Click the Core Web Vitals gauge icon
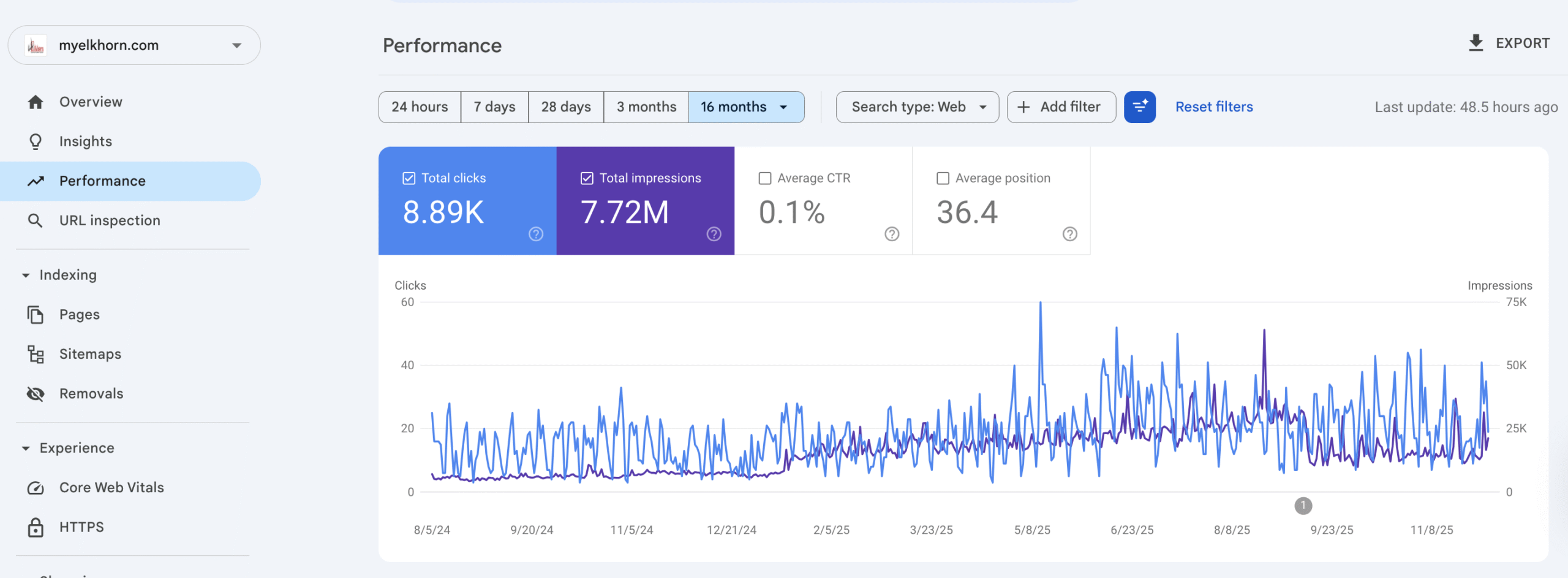Image resolution: width=1568 pixels, height=578 pixels. pos(36,488)
